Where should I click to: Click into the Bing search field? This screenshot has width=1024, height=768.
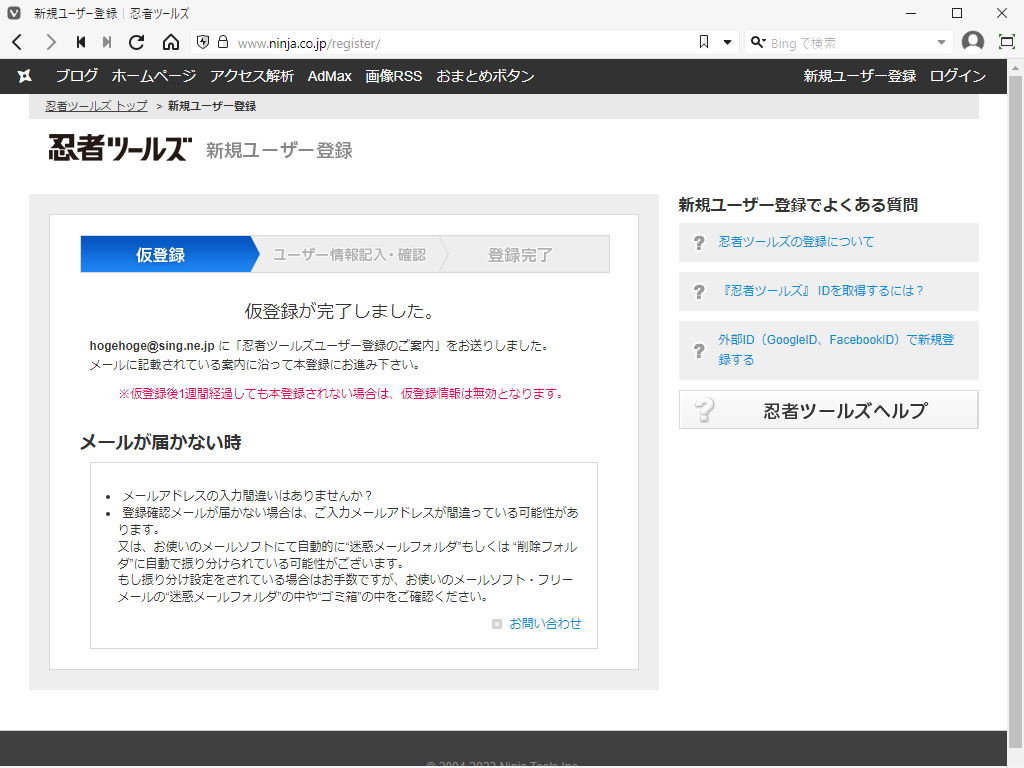(850, 43)
